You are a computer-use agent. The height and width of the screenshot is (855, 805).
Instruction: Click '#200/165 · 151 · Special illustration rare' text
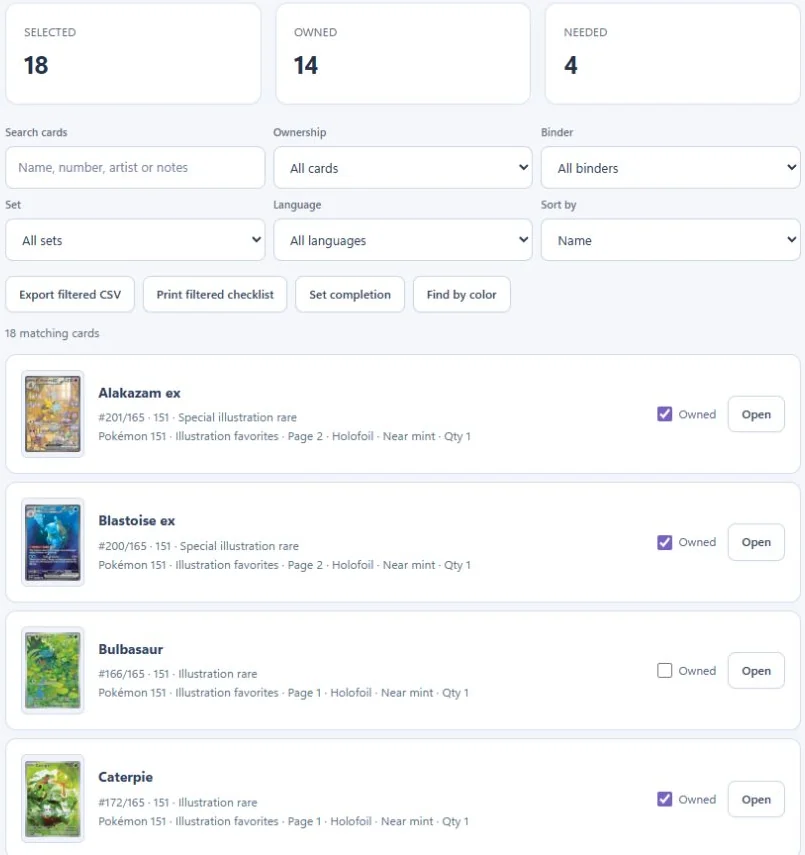[x=199, y=546]
